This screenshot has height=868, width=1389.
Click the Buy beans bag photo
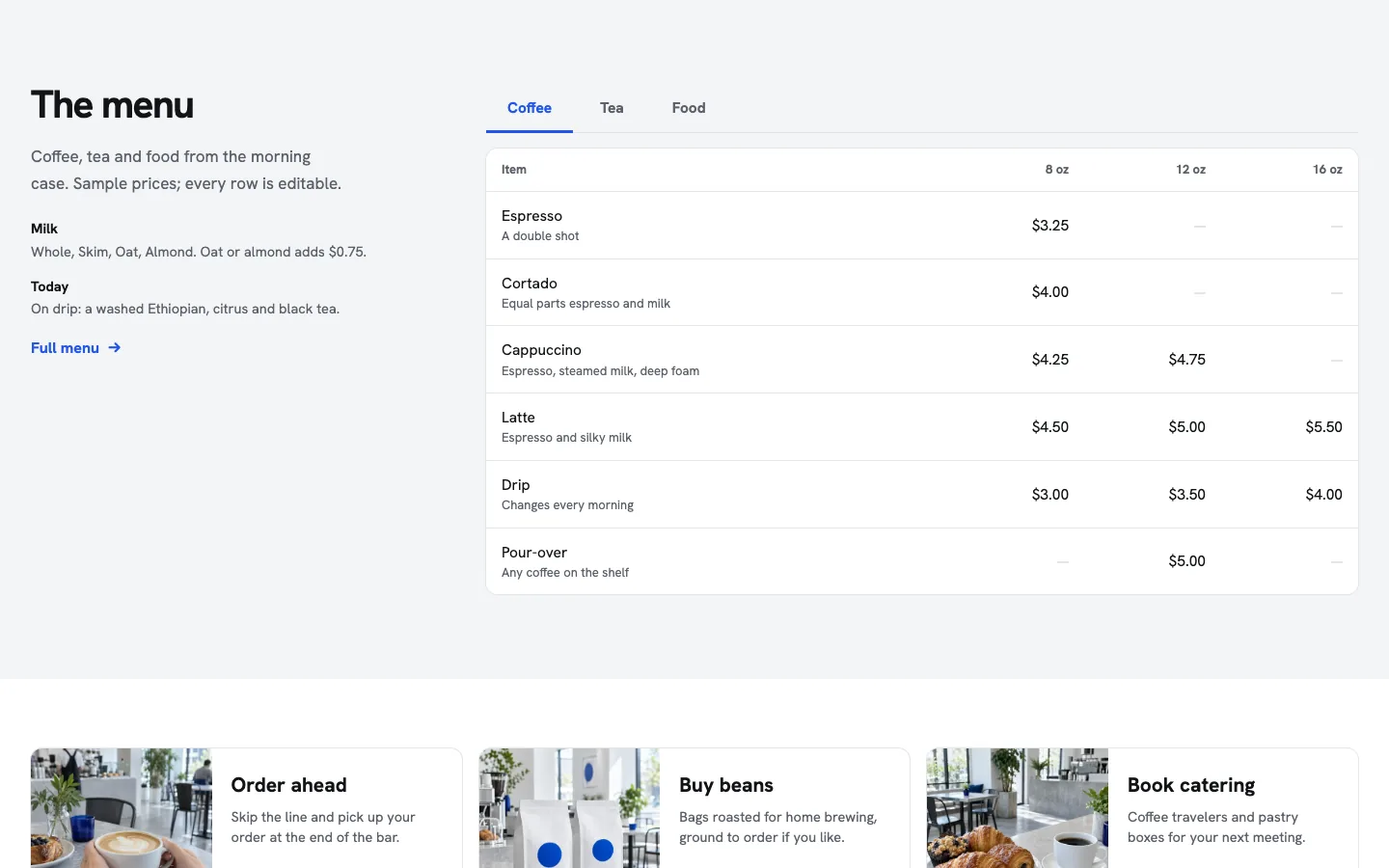[x=569, y=808]
